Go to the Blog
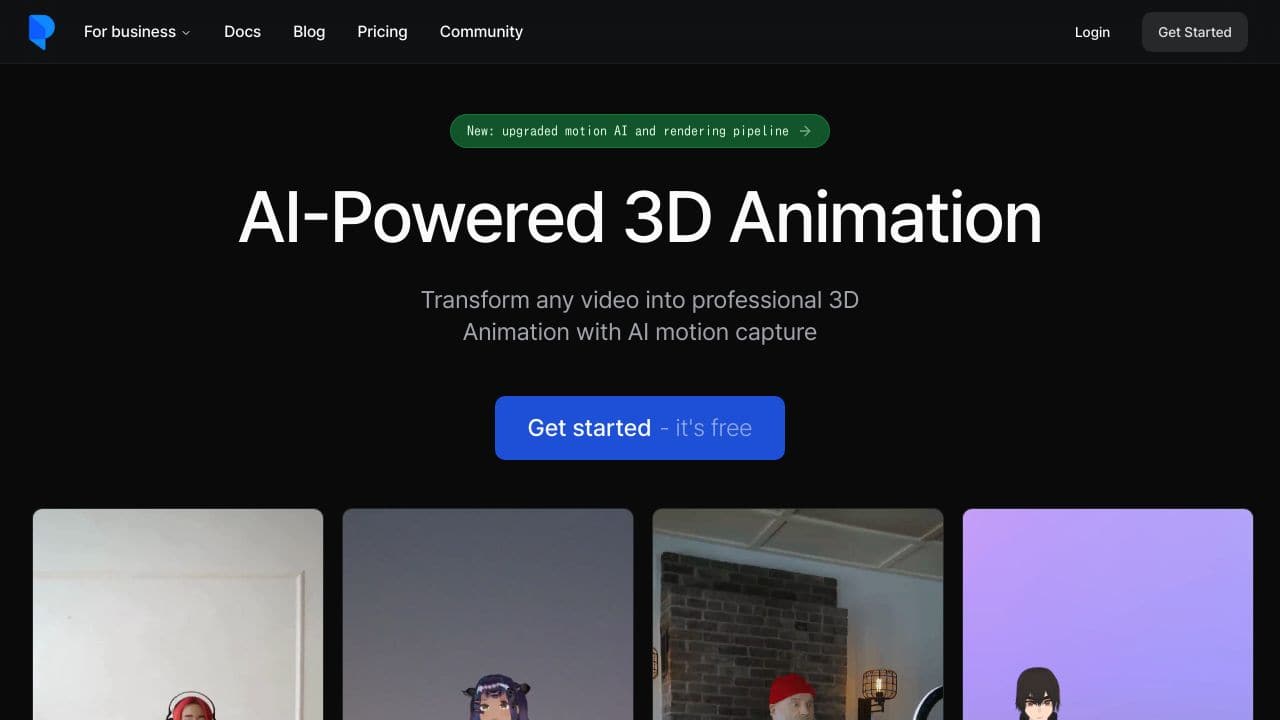Viewport: 1280px width, 720px height. pos(309,32)
